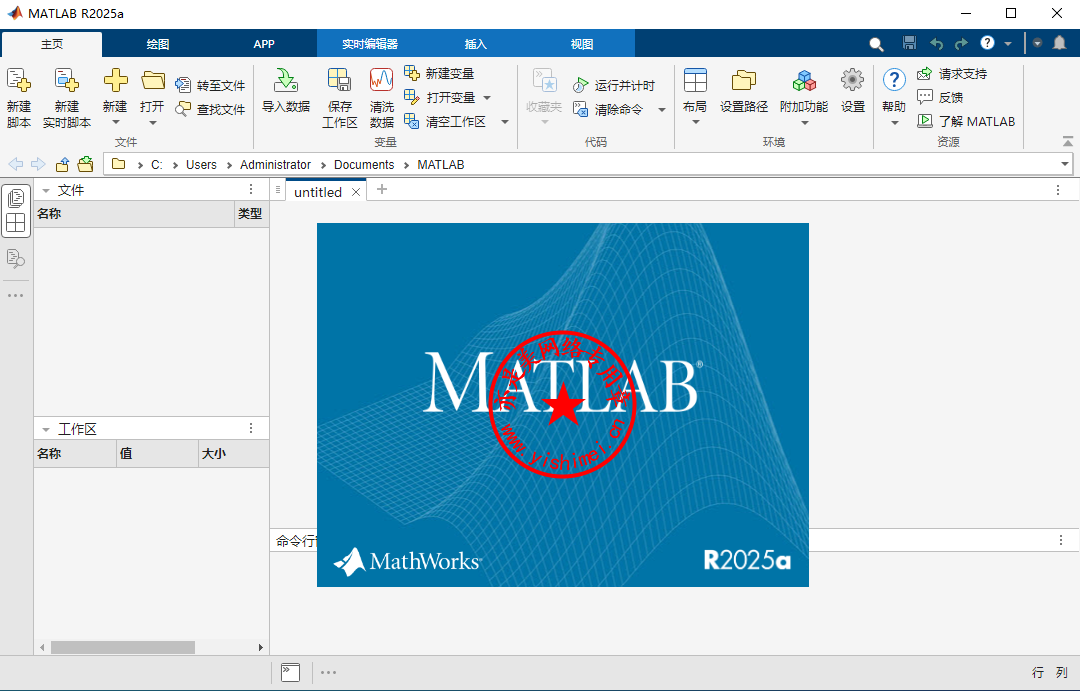Click the 转至文件 icon
The image size is (1080, 691).
[x=183, y=85]
